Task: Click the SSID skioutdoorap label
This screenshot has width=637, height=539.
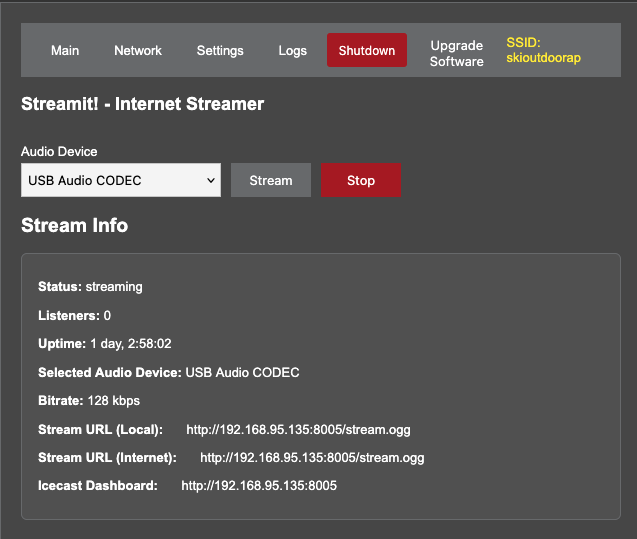Action: [543, 50]
